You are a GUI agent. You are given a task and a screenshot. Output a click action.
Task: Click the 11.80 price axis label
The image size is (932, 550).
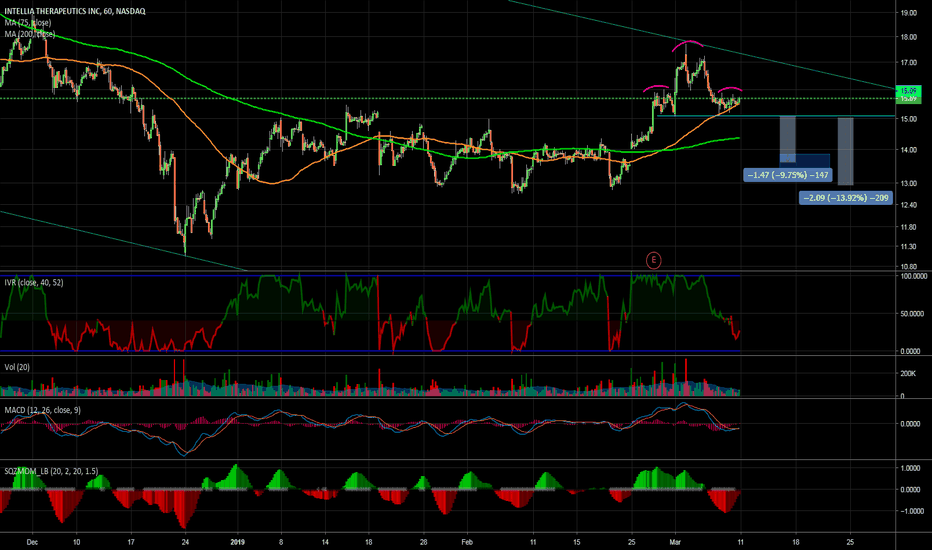pos(908,227)
